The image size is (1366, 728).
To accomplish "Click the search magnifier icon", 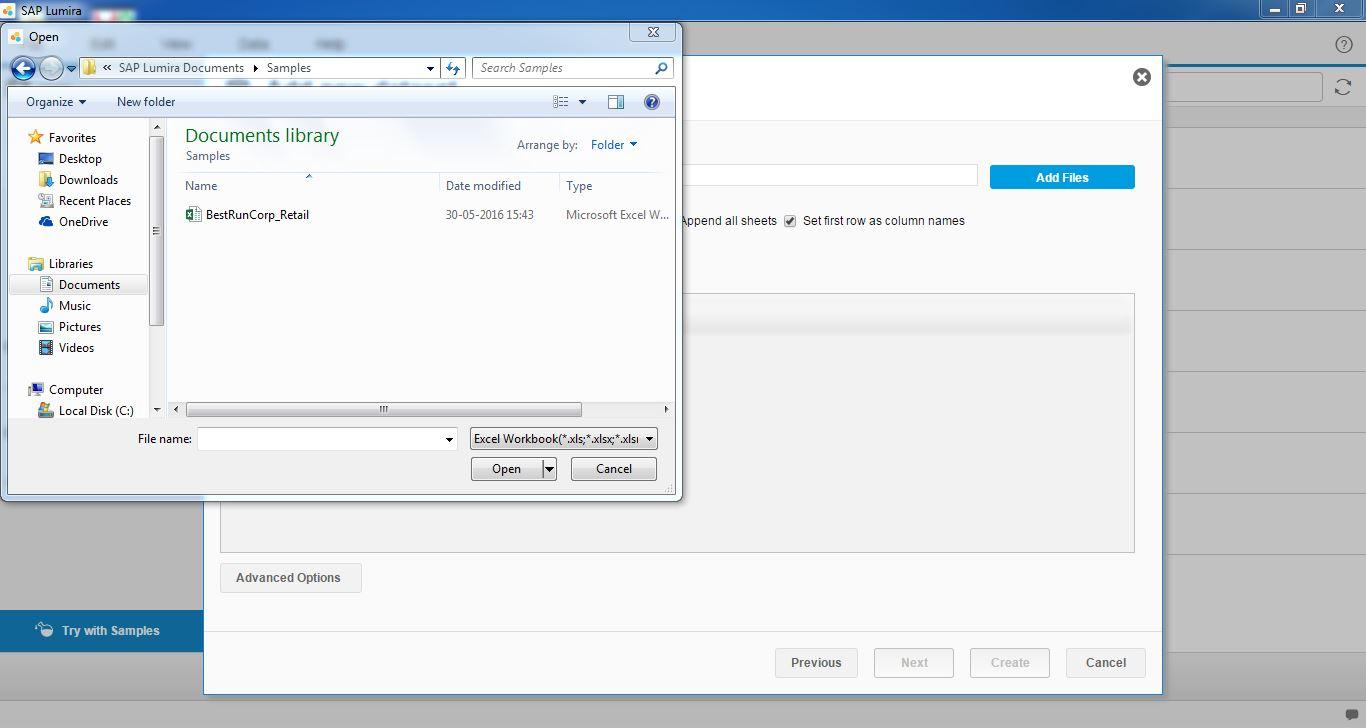I will (x=661, y=68).
